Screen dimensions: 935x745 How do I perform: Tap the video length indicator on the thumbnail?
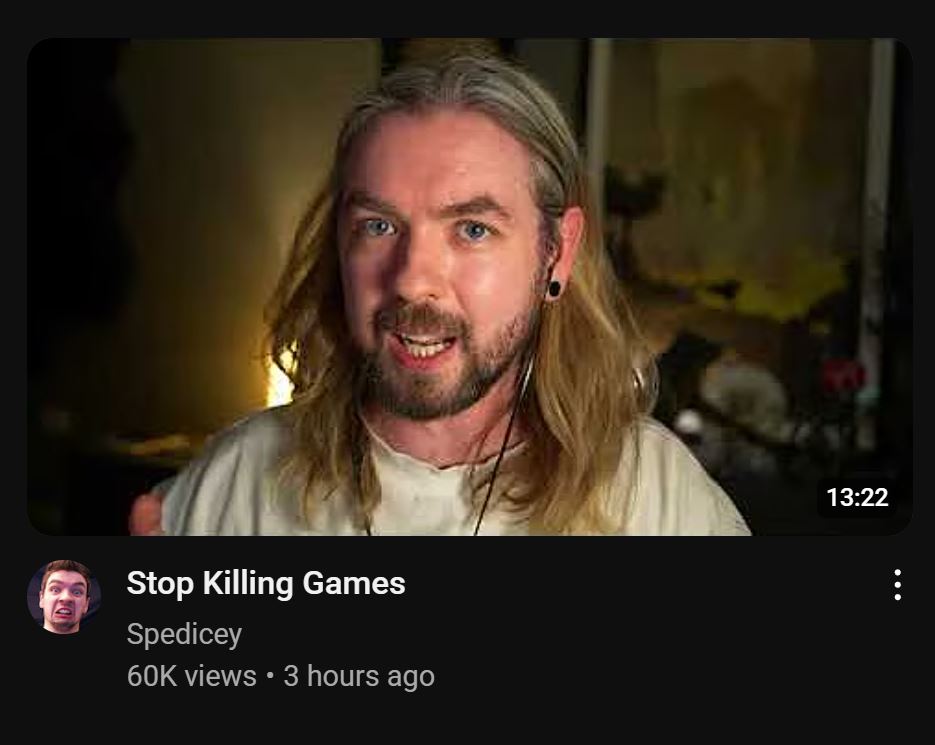(857, 497)
